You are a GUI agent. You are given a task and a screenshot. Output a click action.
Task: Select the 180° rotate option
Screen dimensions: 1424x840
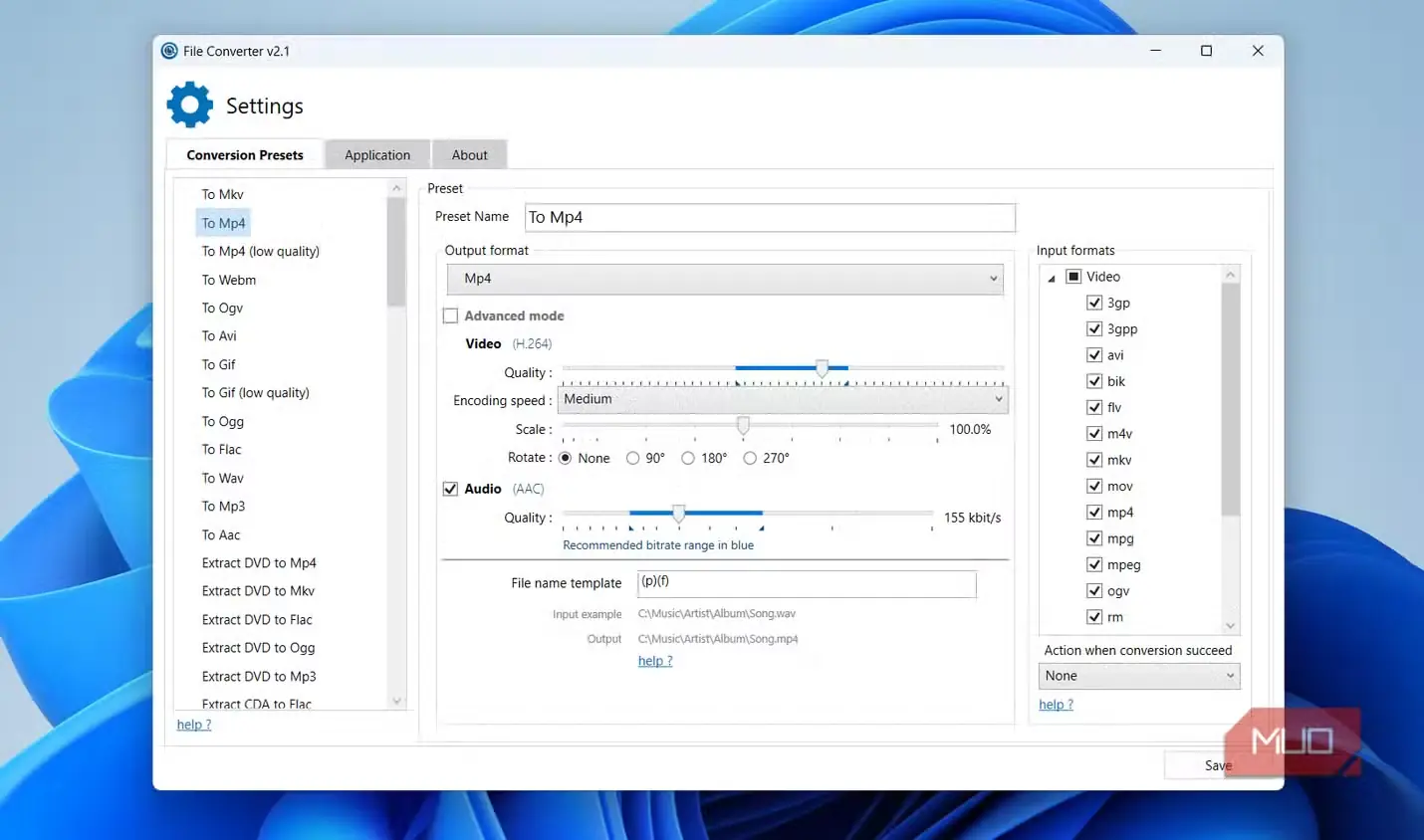click(x=687, y=458)
